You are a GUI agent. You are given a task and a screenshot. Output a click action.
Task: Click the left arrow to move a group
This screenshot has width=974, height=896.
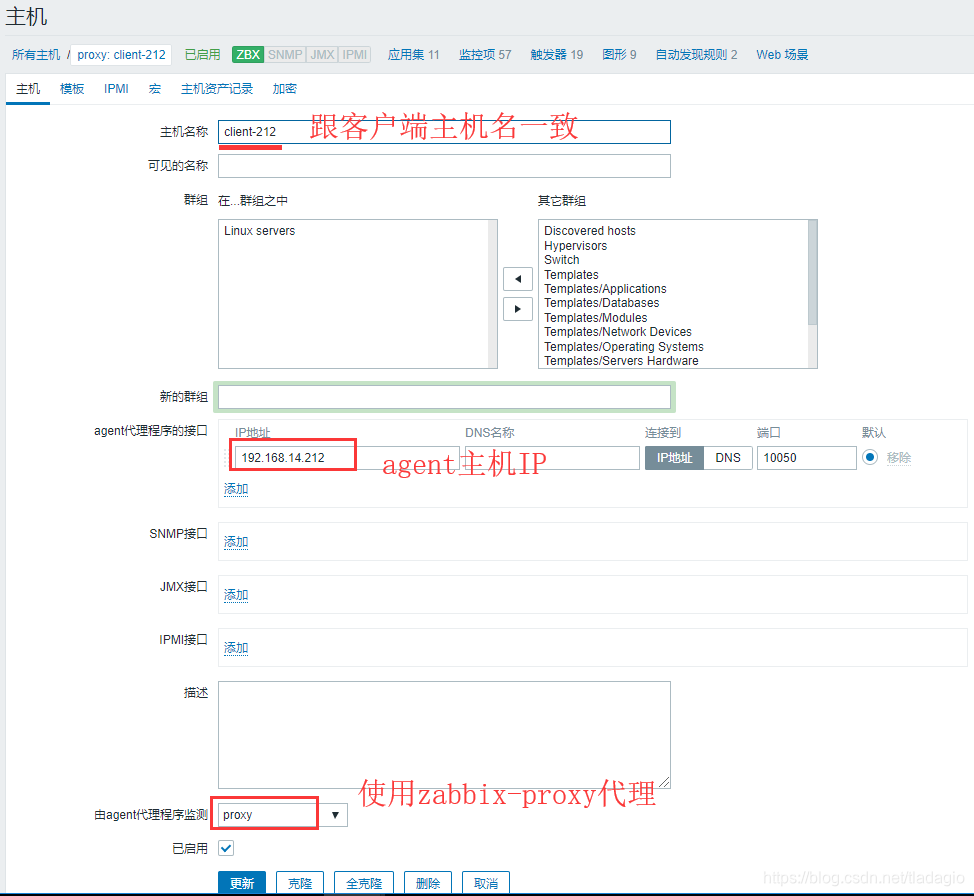tap(518, 278)
